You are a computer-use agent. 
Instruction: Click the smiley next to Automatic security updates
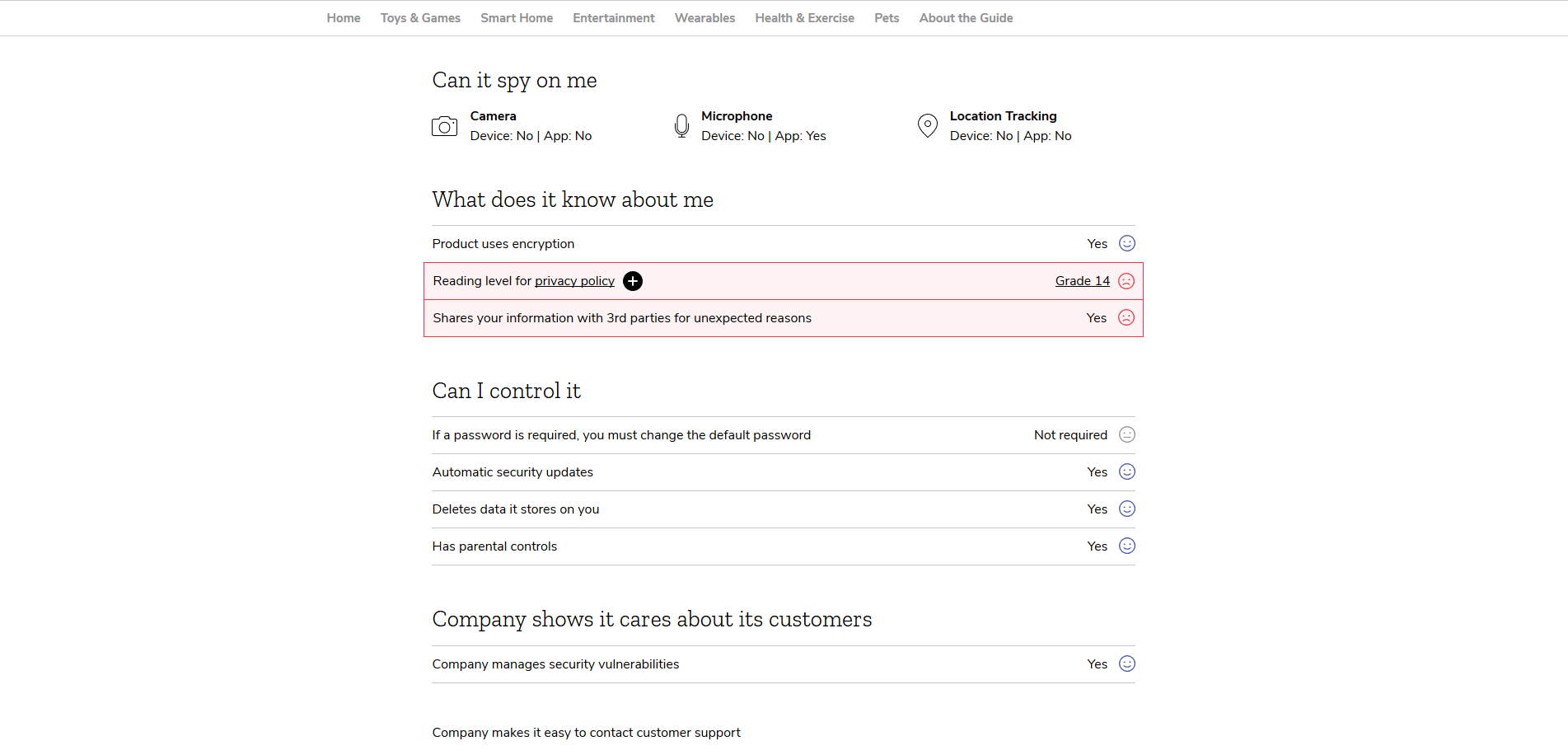click(1127, 471)
